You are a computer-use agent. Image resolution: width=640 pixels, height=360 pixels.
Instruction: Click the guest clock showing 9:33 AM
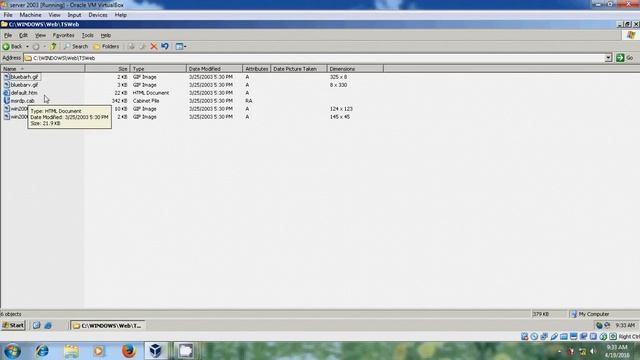pyautogui.click(x=625, y=325)
